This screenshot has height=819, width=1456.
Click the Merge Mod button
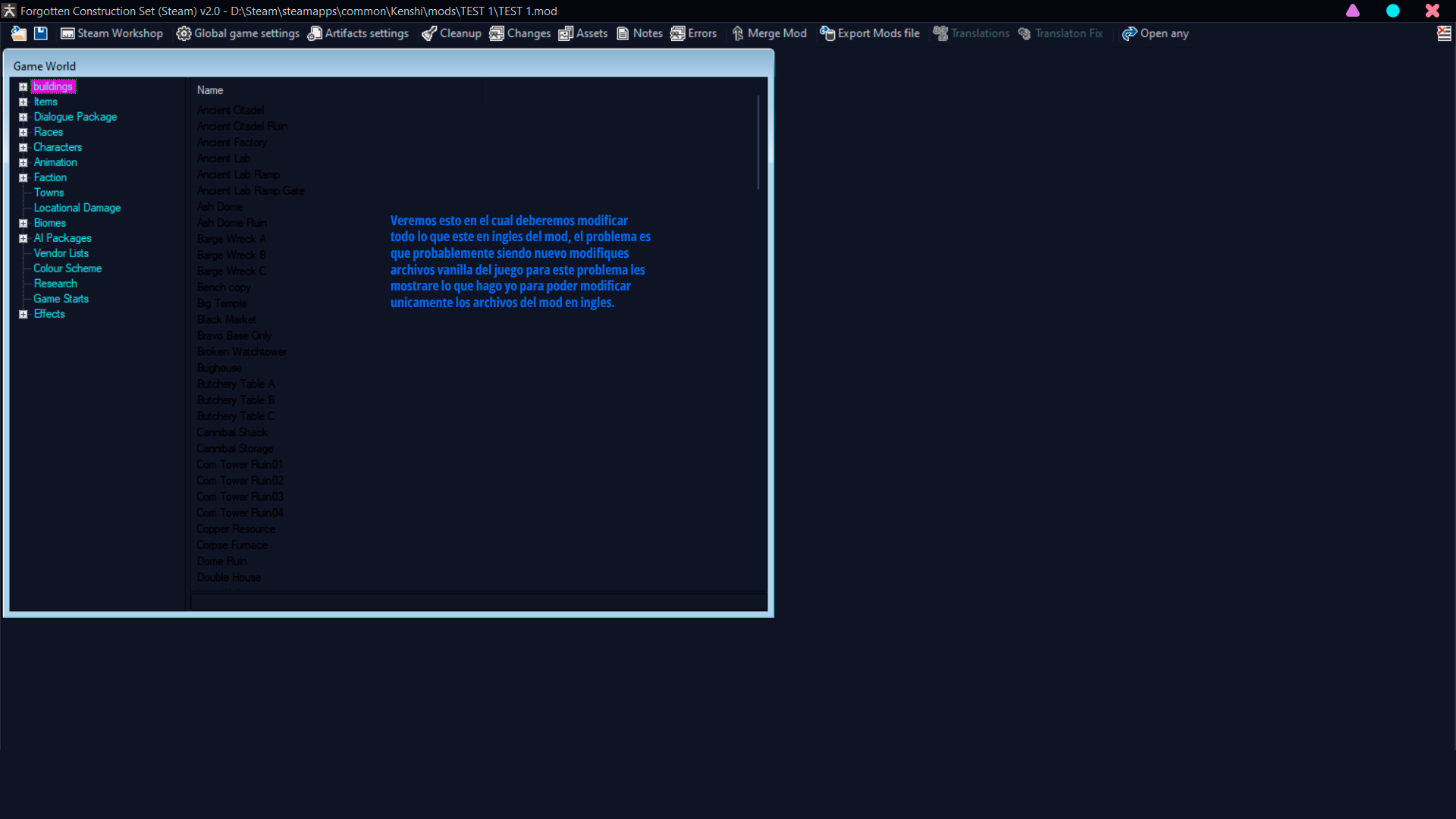point(769,33)
